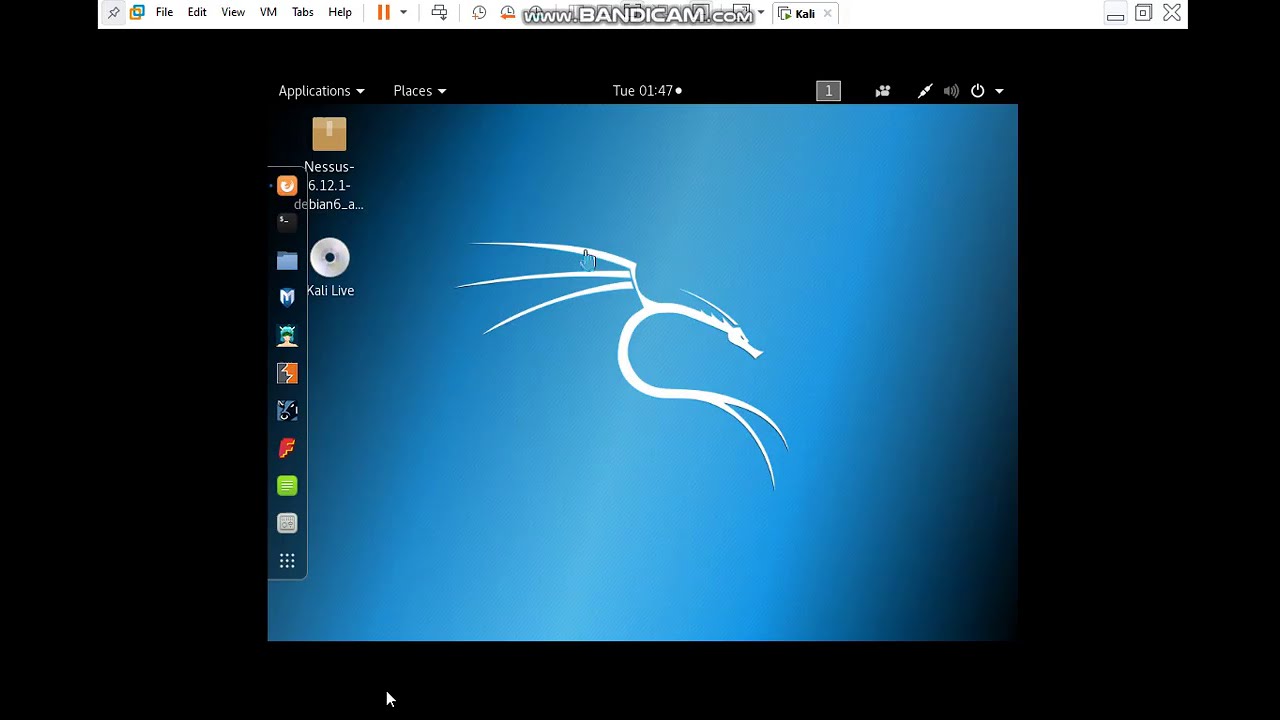This screenshot has height=720, width=1280.
Task: Open Faraday red F dock icon
Action: point(287,448)
